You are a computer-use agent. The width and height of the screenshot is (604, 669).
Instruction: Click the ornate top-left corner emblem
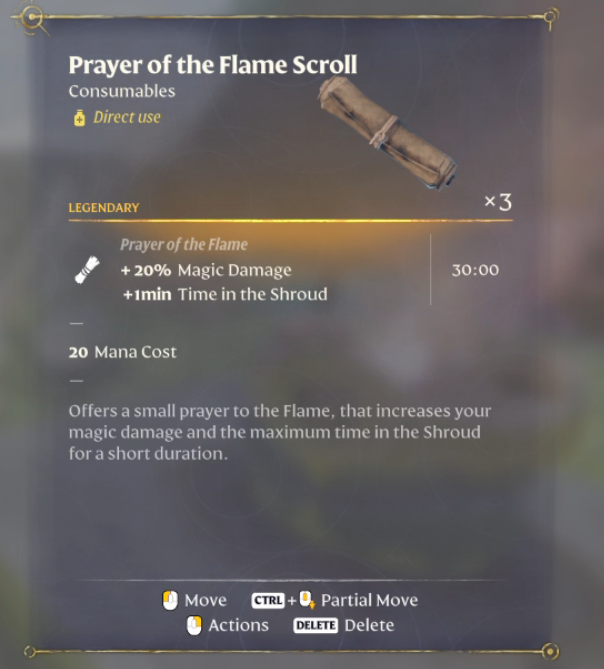[x=32, y=19]
